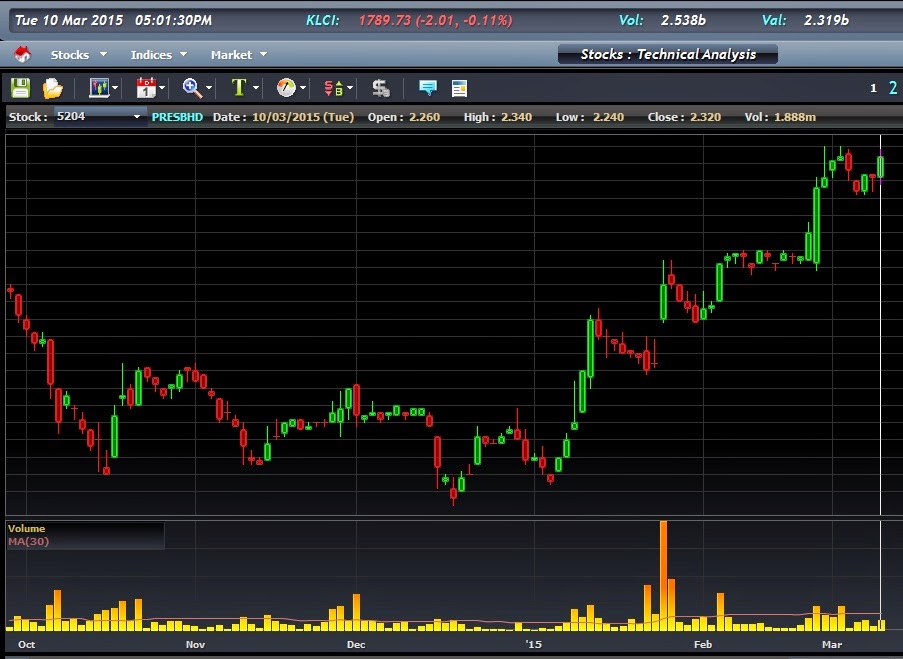Open the Indices menu
This screenshot has width=903, height=659.
(159, 55)
